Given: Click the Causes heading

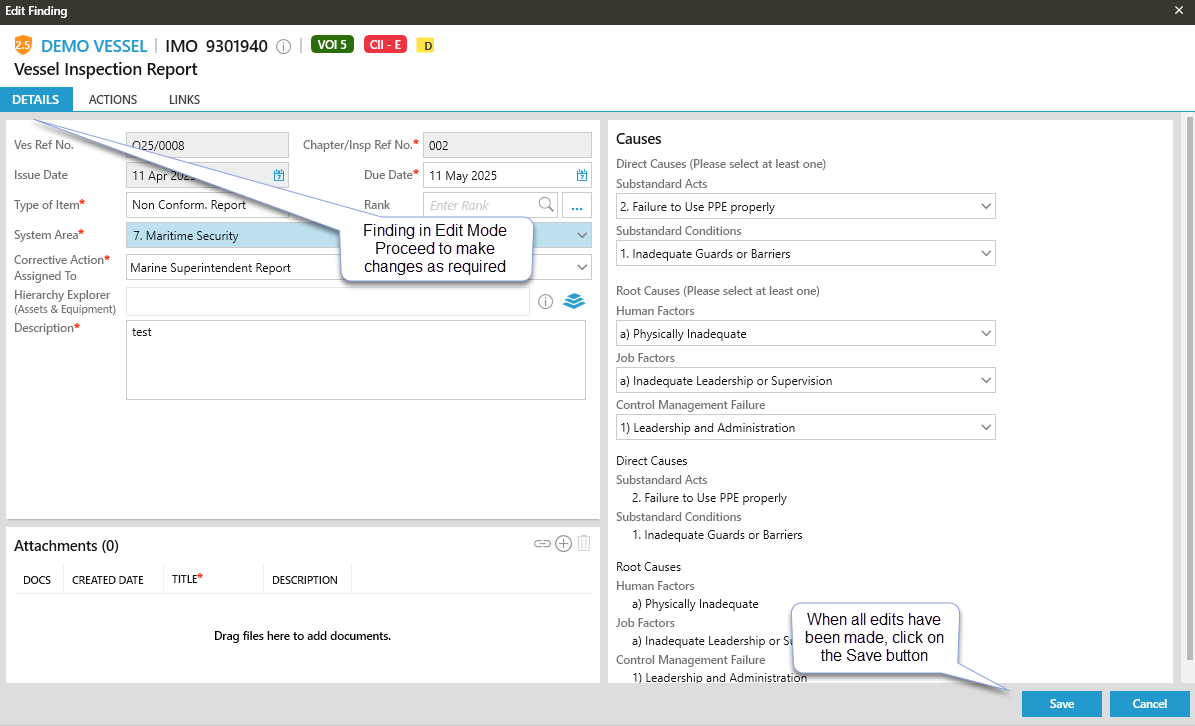Looking at the screenshot, I should 639,139.
